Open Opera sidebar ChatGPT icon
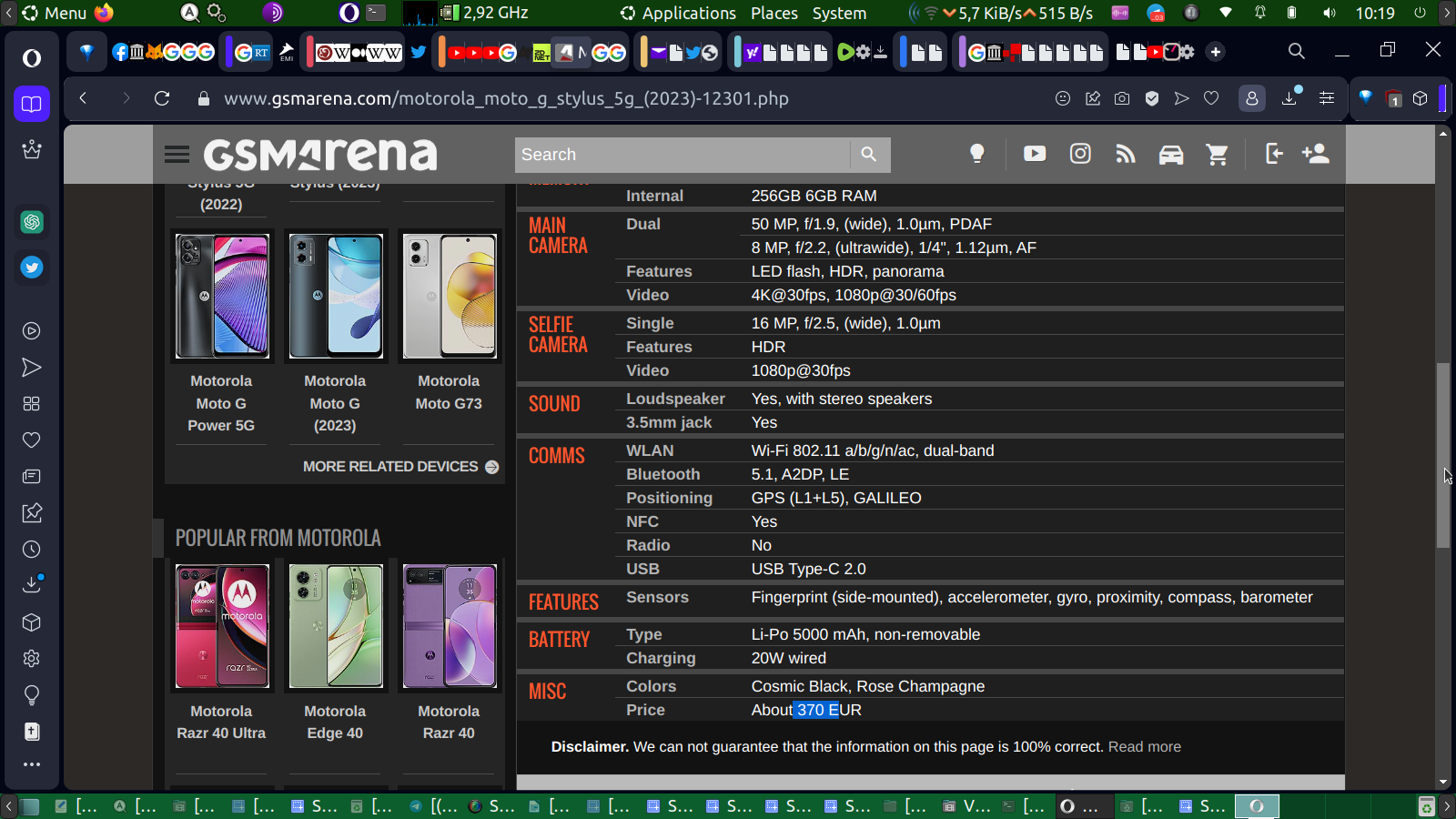Screen dimensions: 1456x819 click(x=32, y=222)
